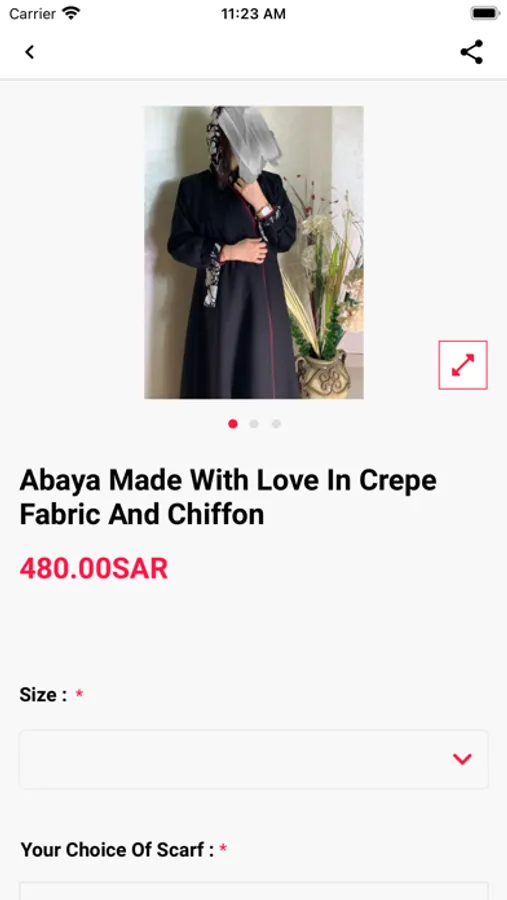Select the first carousel dot
This screenshot has height=900, width=507.
[233, 424]
